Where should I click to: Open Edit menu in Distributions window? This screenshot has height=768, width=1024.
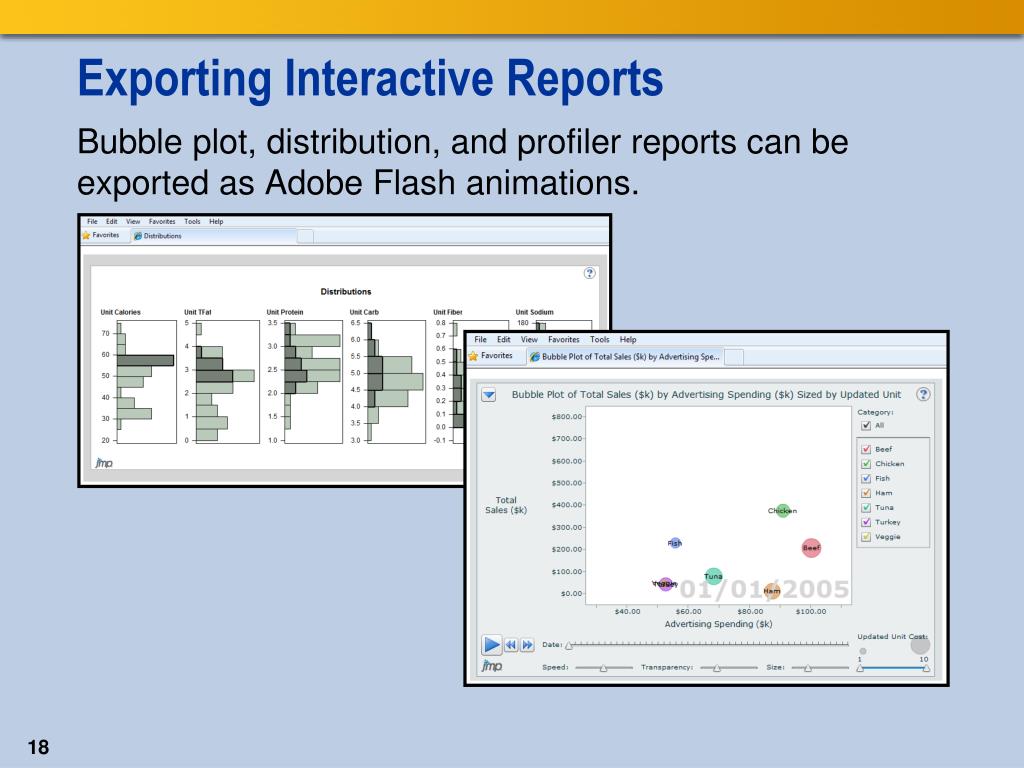point(112,221)
